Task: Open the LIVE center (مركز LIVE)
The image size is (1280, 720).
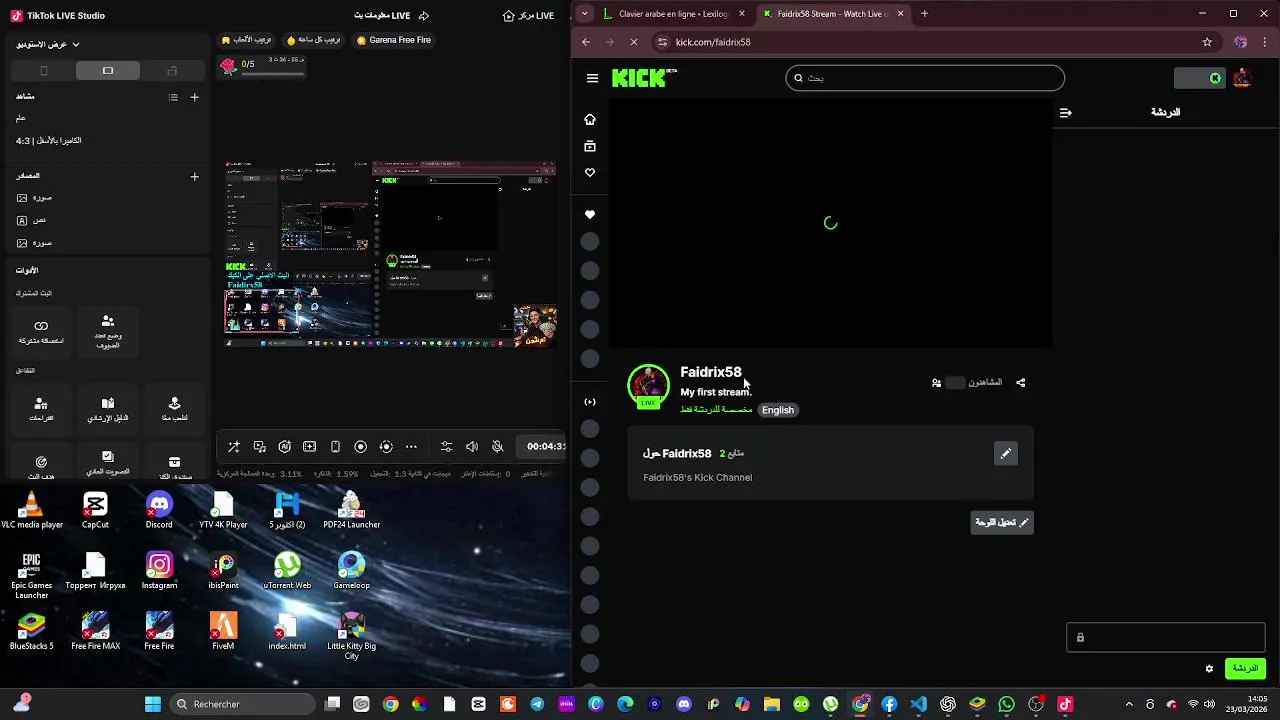Action: point(529,16)
